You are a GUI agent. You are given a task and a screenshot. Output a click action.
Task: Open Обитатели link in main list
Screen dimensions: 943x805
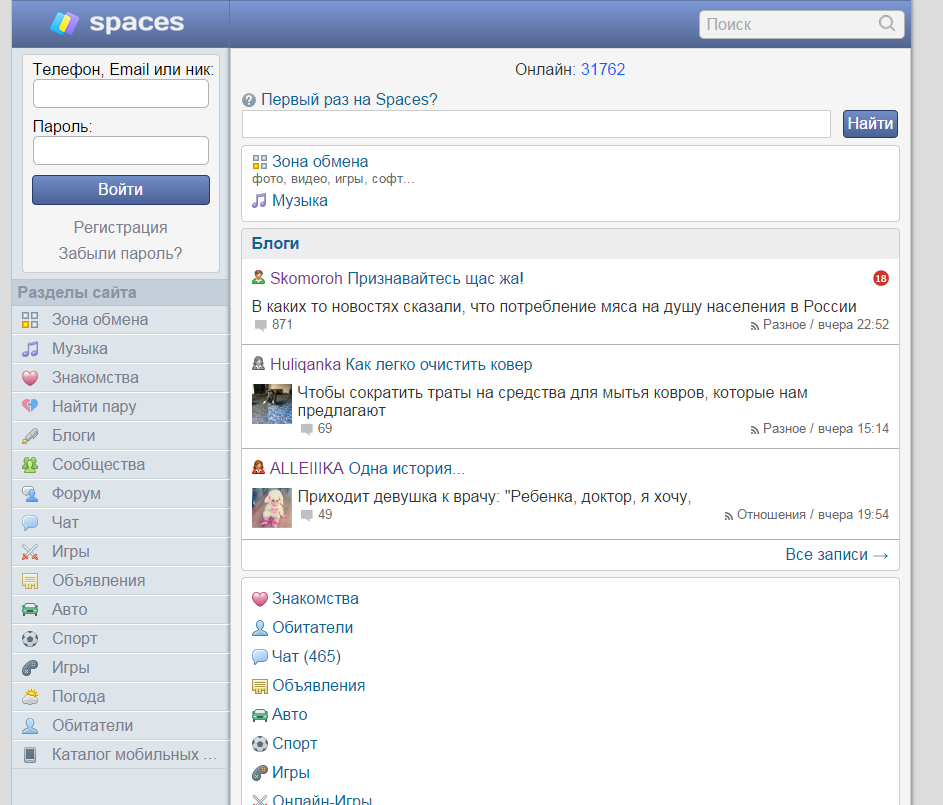coord(313,628)
